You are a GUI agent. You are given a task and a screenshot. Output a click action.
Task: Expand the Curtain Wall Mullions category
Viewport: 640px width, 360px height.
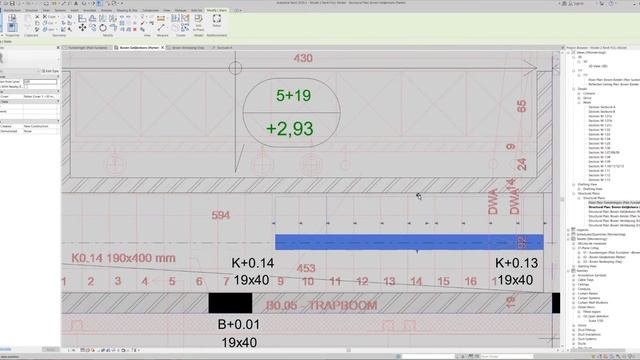(x=574, y=302)
